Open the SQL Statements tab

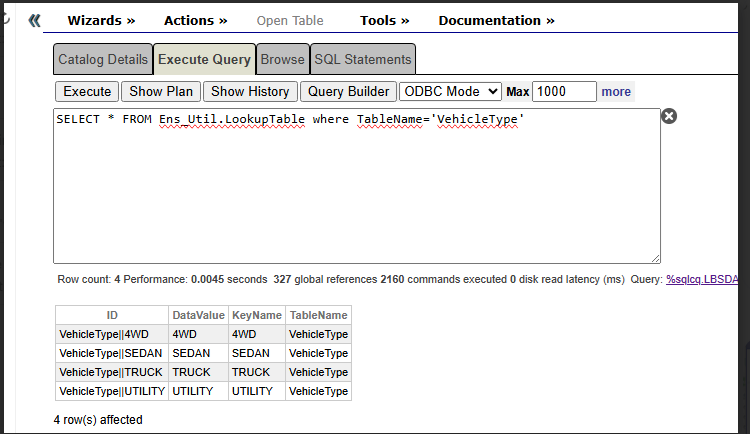pyautogui.click(x=362, y=59)
